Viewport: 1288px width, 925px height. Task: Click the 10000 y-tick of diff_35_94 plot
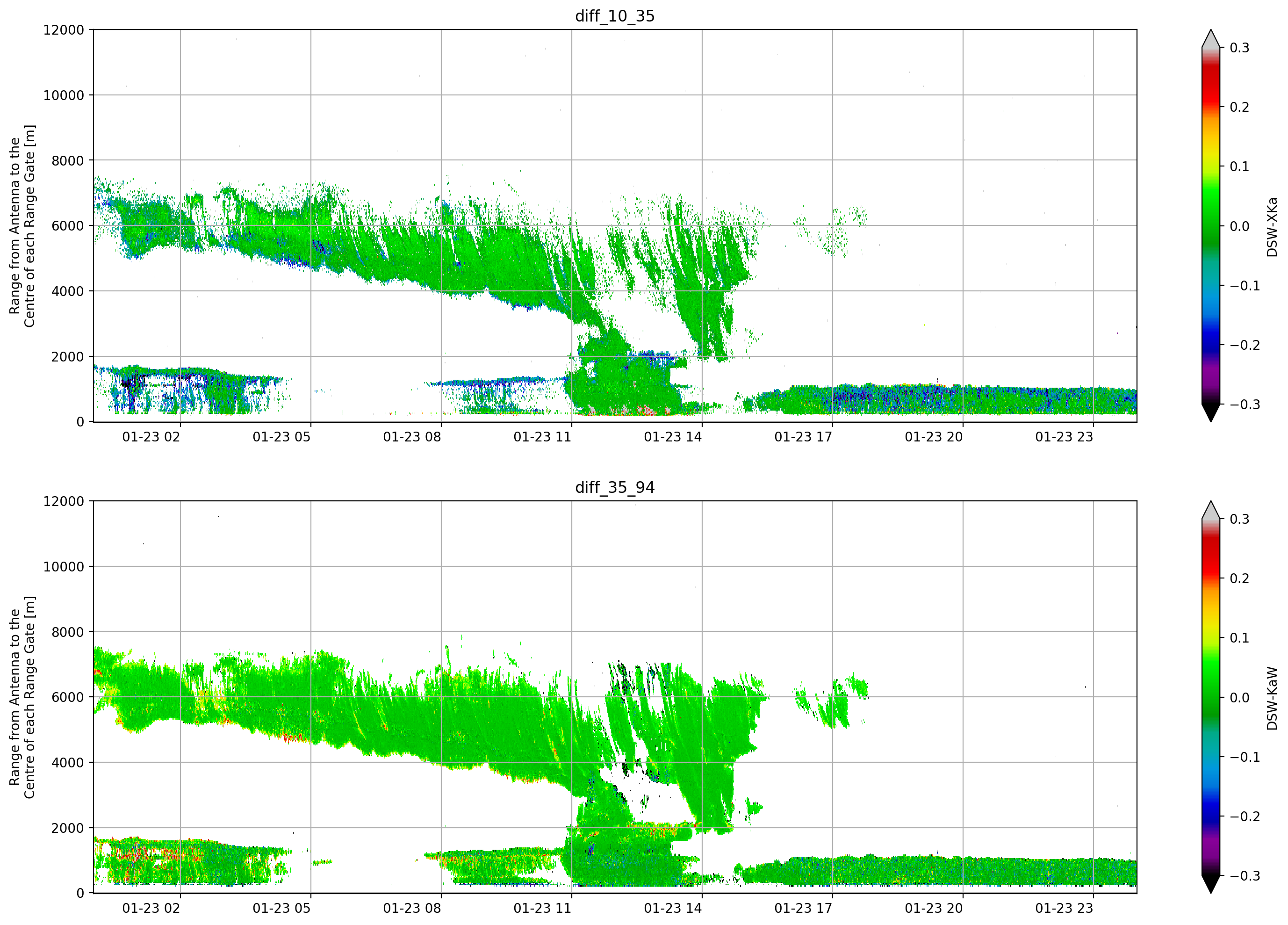click(x=64, y=567)
